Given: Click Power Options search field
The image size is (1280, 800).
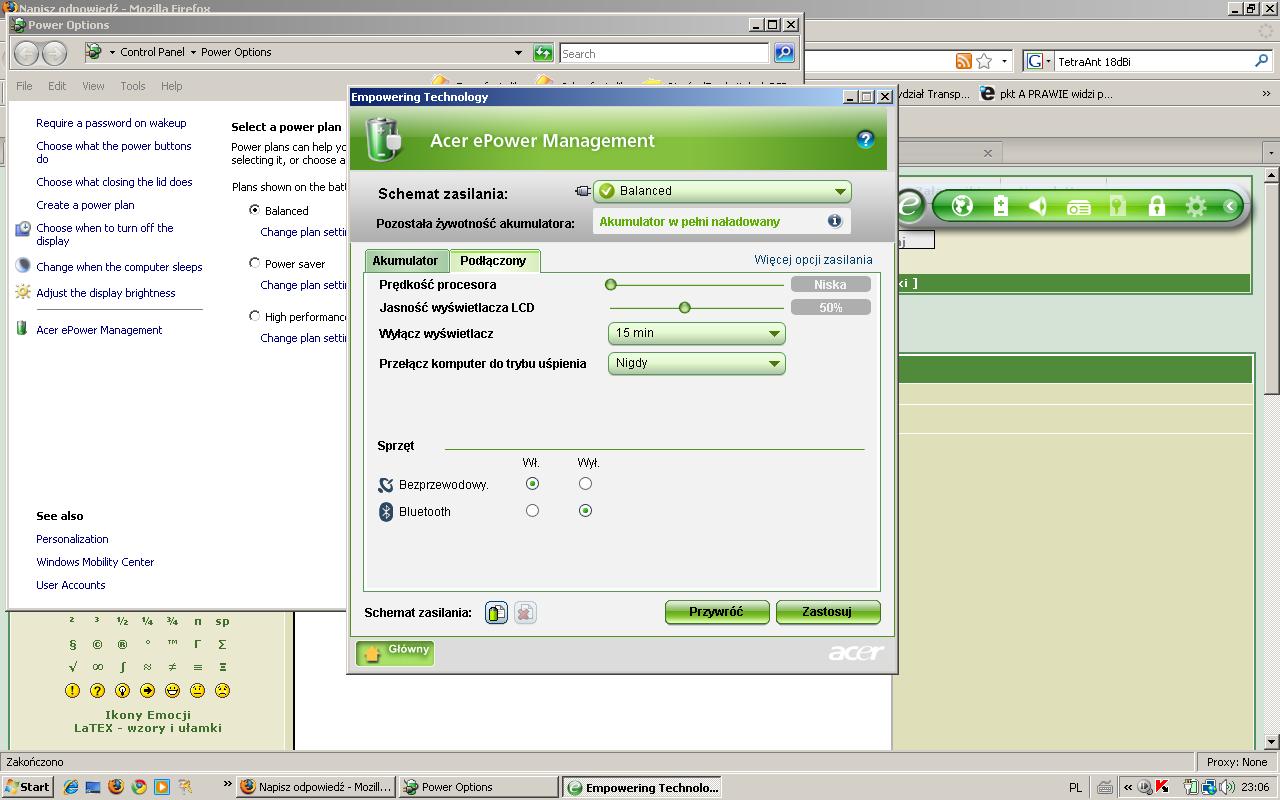Looking at the screenshot, I should click(664, 53).
